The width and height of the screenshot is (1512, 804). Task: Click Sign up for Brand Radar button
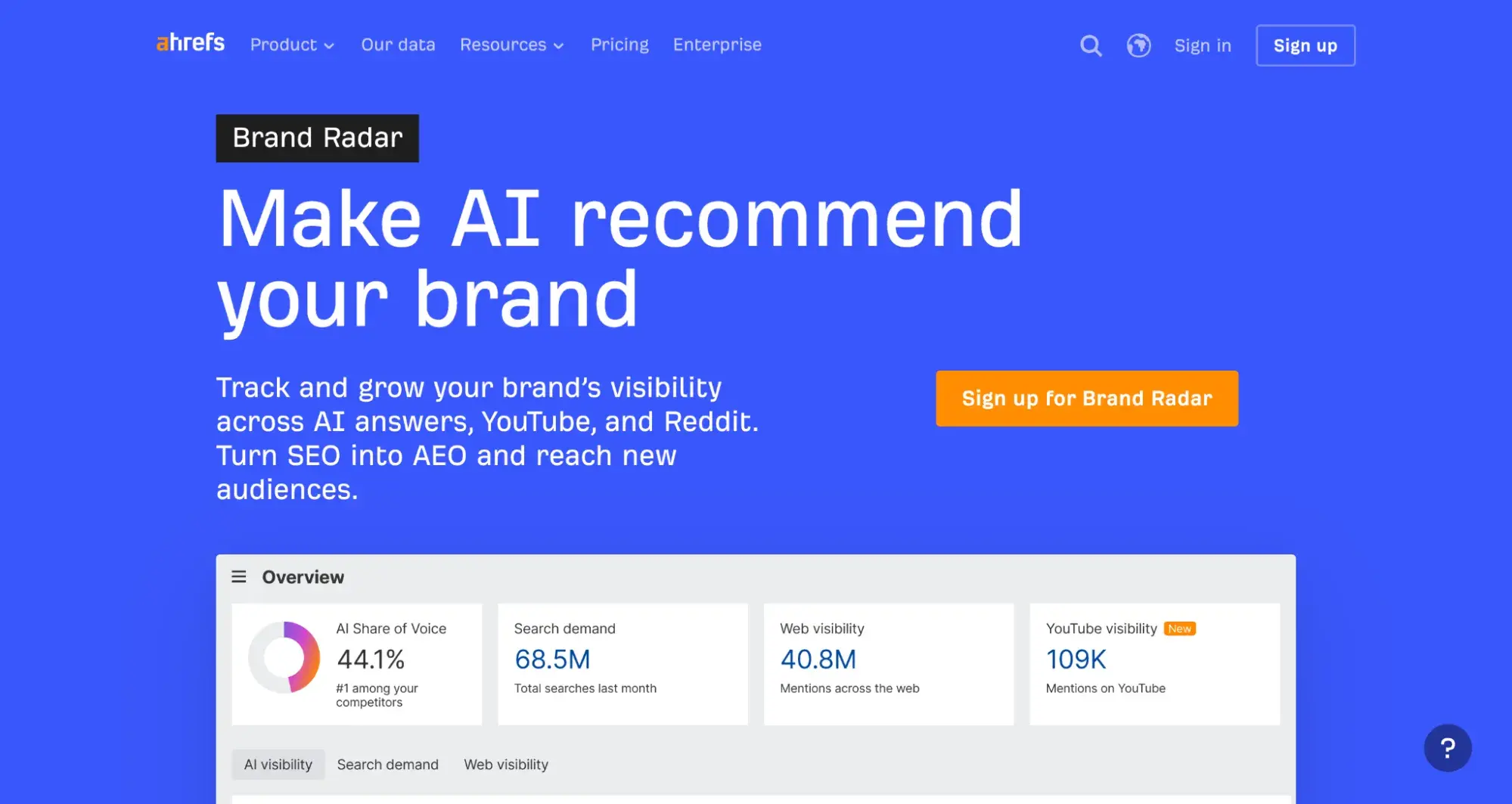[x=1087, y=399]
